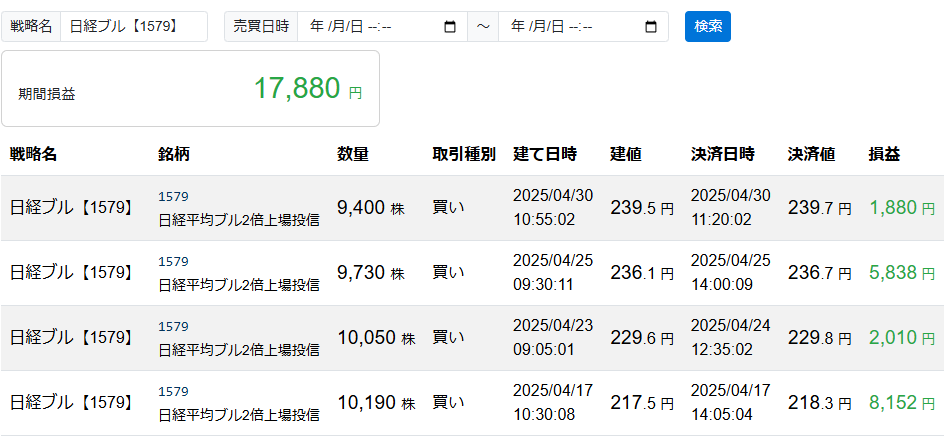Click the 建値 column header
Screen dimensions: 945x439
tap(626, 154)
